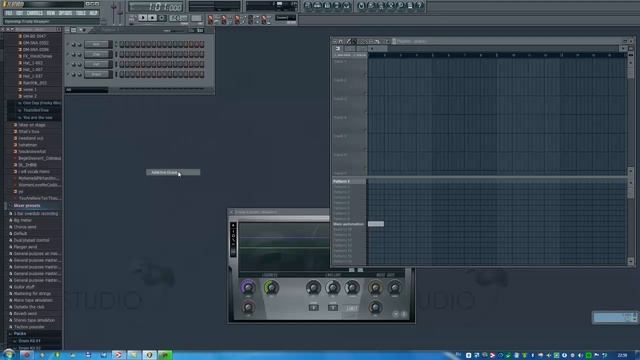Select the Clap channel button
Image resolution: width=640 pixels, height=360 pixels.
pos(96,54)
